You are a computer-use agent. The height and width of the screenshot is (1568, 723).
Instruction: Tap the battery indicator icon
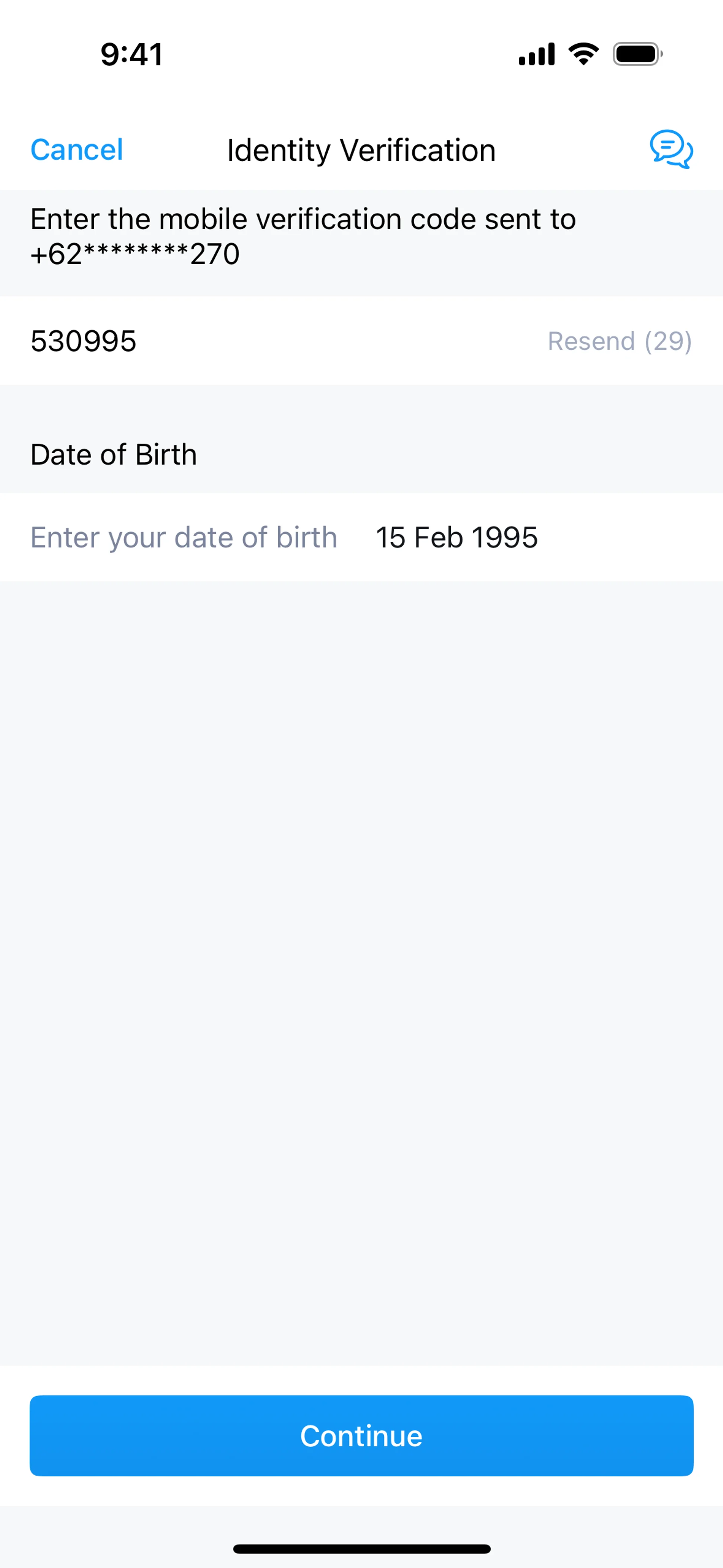tap(637, 54)
